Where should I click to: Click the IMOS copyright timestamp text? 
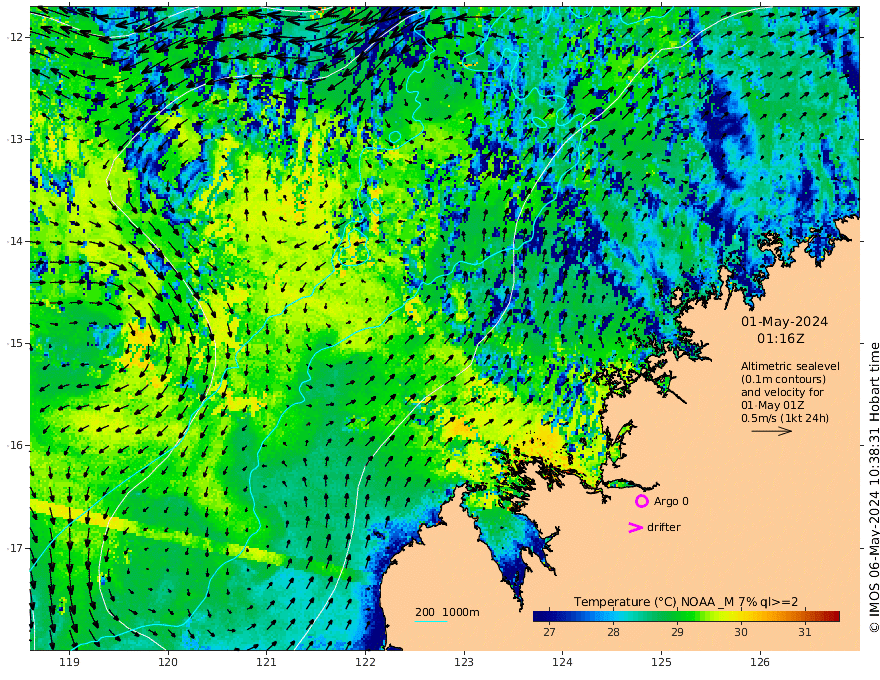click(x=874, y=488)
